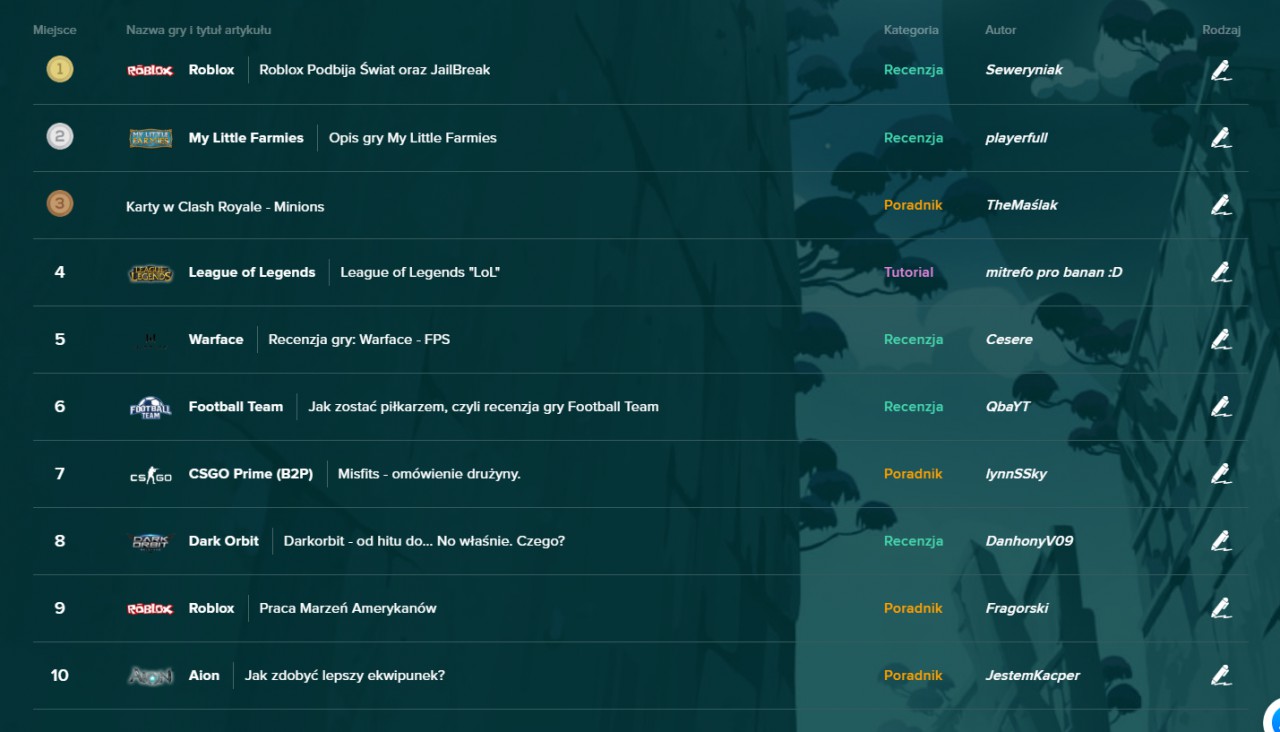Click the CSGO logo icon
Screen dimensions: 1280x732
(x=150, y=475)
